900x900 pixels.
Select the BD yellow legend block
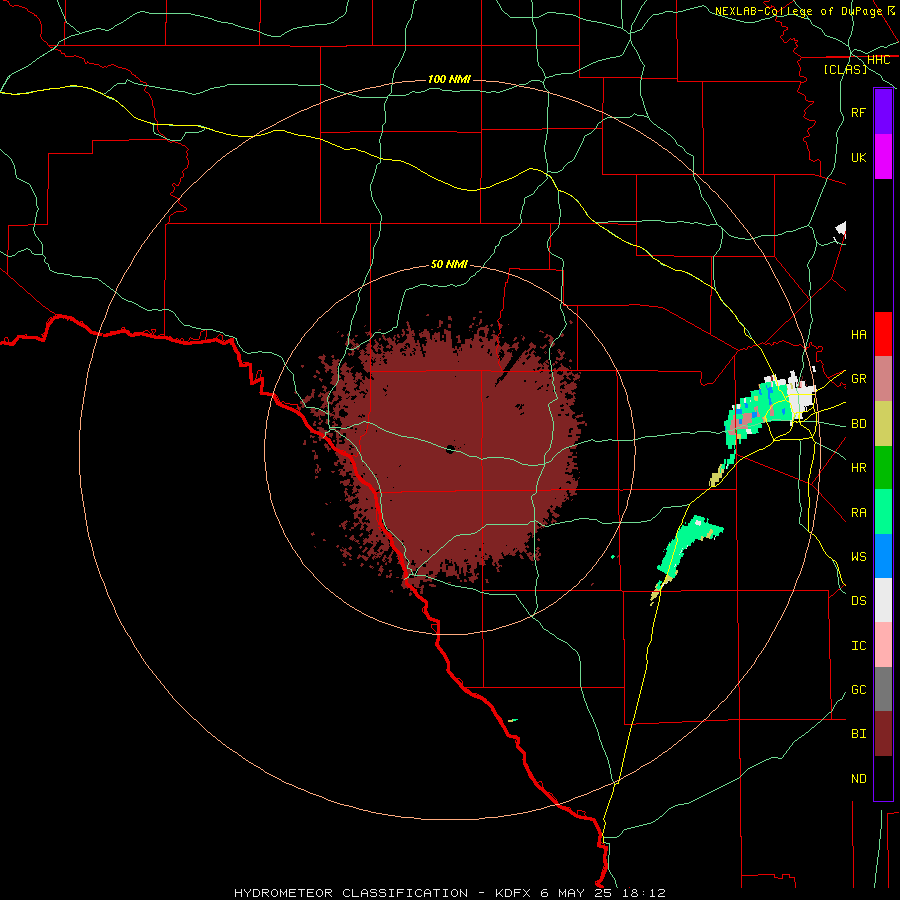pyautogui.click(x=883, y=424)
